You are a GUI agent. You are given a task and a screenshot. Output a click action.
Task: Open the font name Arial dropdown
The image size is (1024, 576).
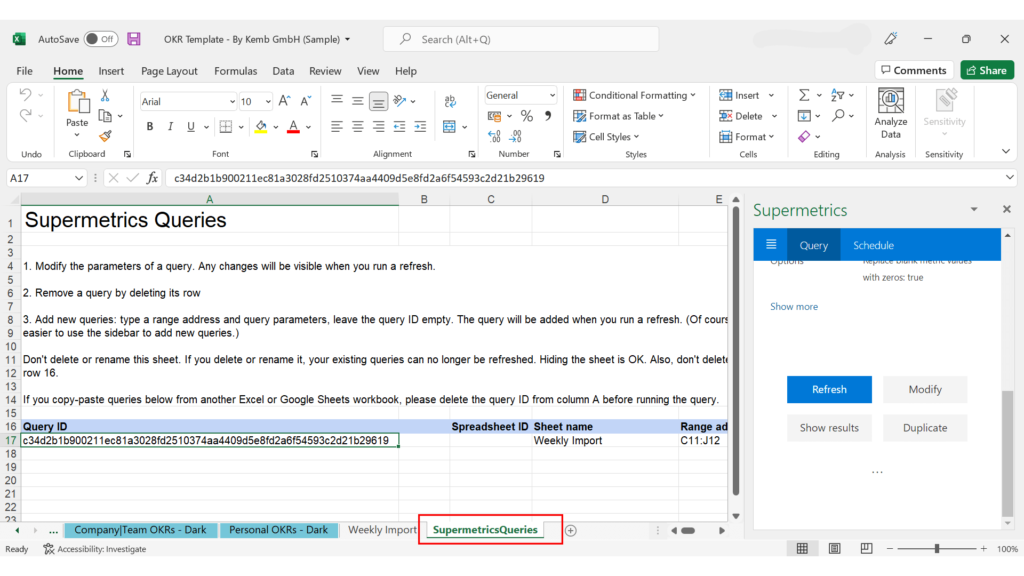[232, 102]
